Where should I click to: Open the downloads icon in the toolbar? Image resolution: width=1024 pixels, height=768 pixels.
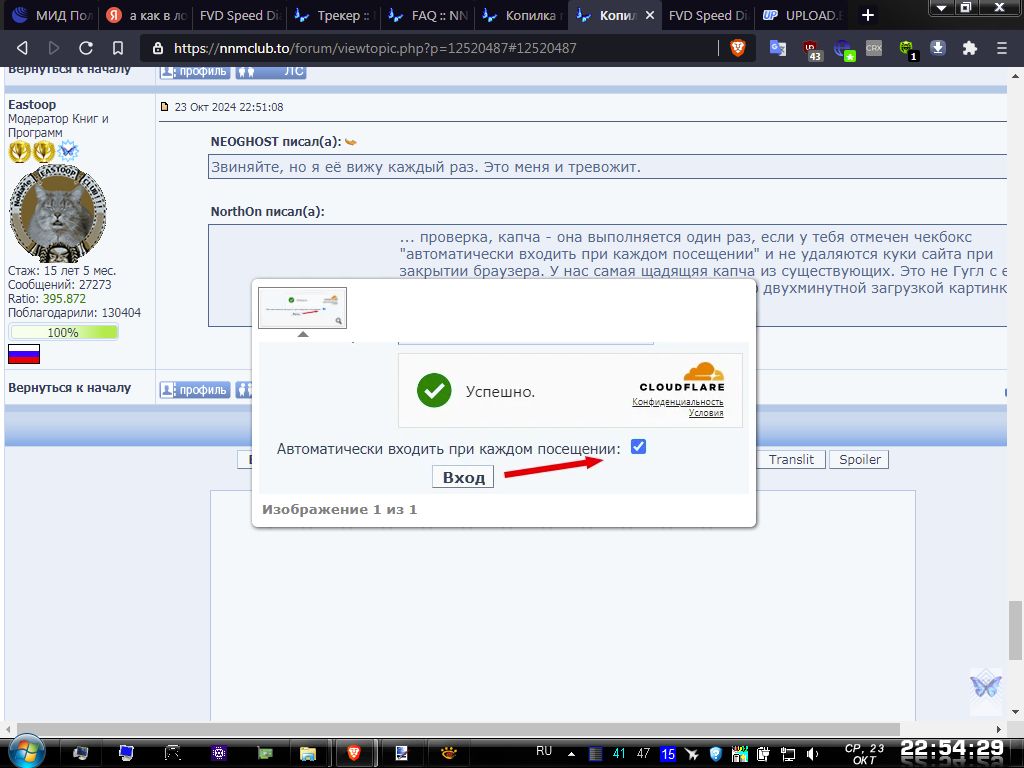[938, 48]
